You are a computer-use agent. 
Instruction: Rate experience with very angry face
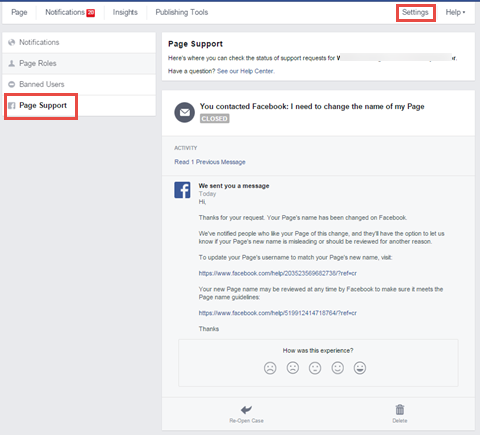click(x=270, y=368)
